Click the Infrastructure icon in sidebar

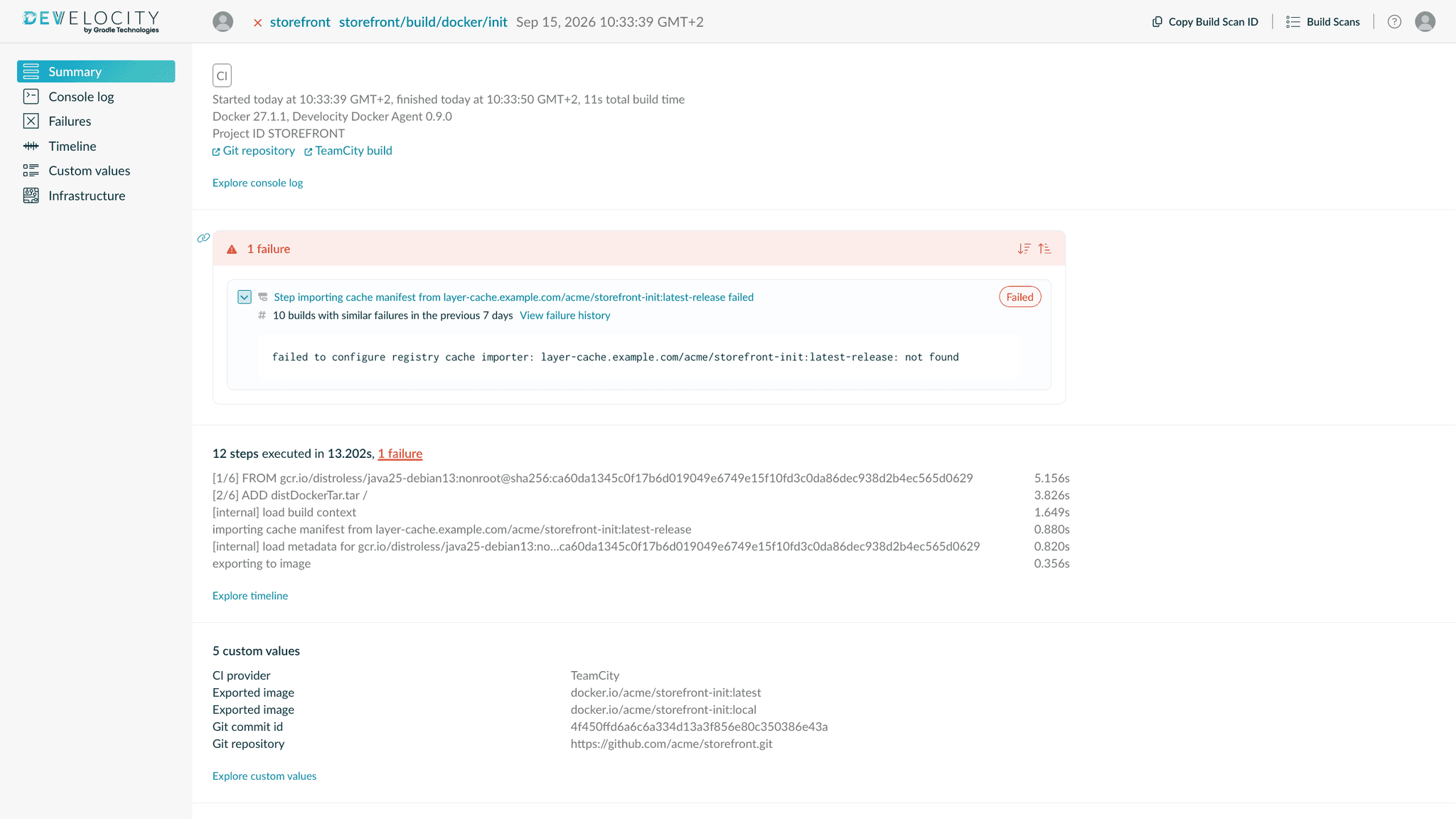(x=31, y=196)
